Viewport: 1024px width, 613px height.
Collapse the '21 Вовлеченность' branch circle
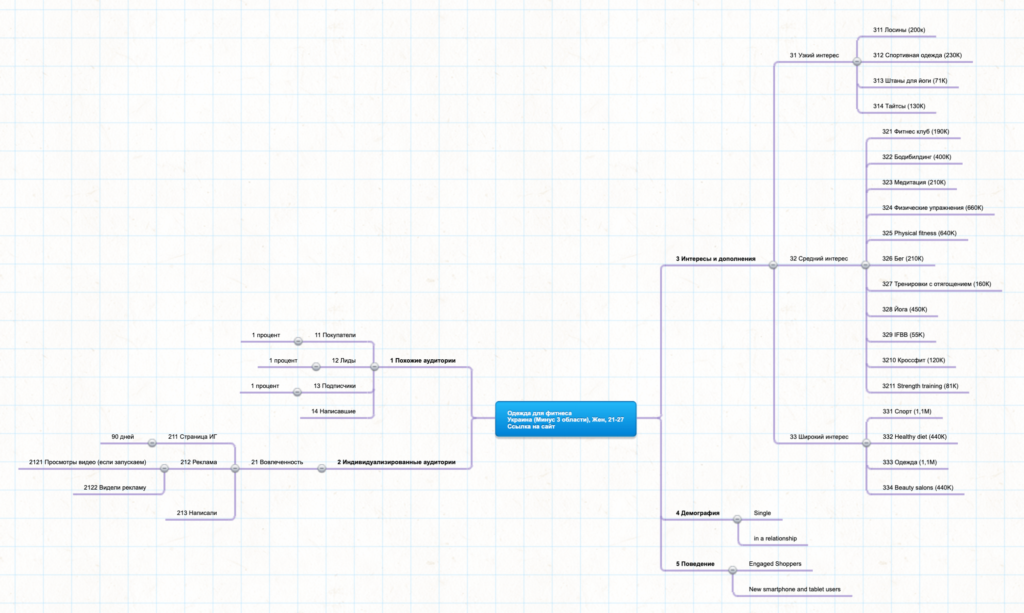tap(235, 468)
